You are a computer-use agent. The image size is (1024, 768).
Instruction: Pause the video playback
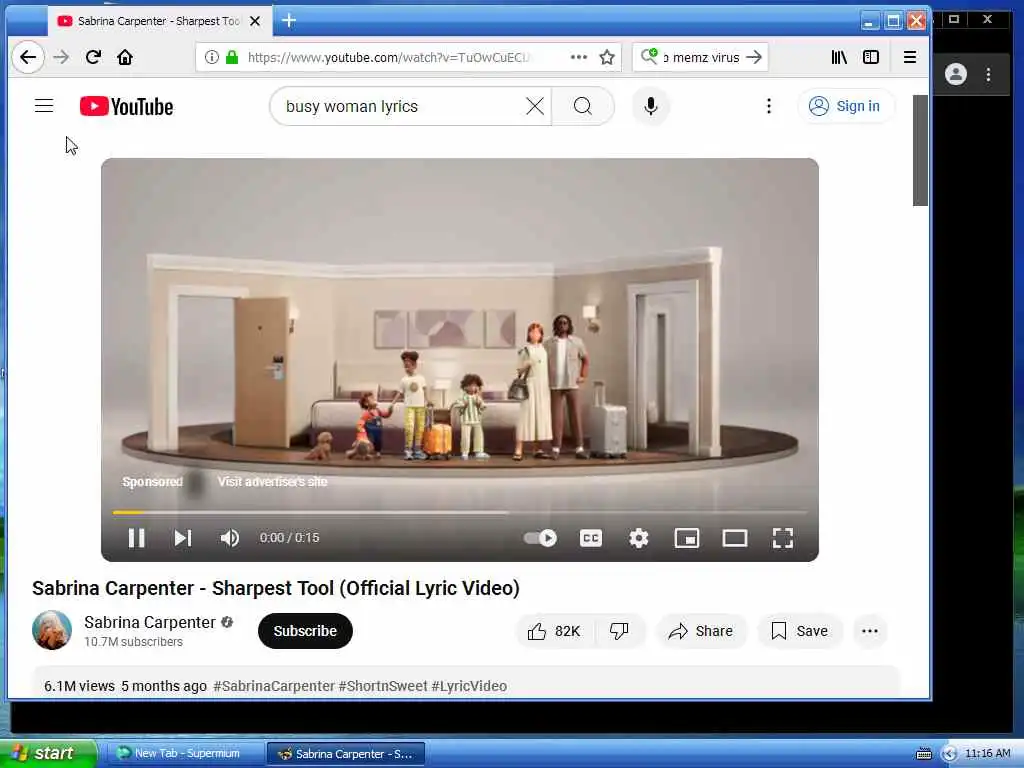point(136,538)
